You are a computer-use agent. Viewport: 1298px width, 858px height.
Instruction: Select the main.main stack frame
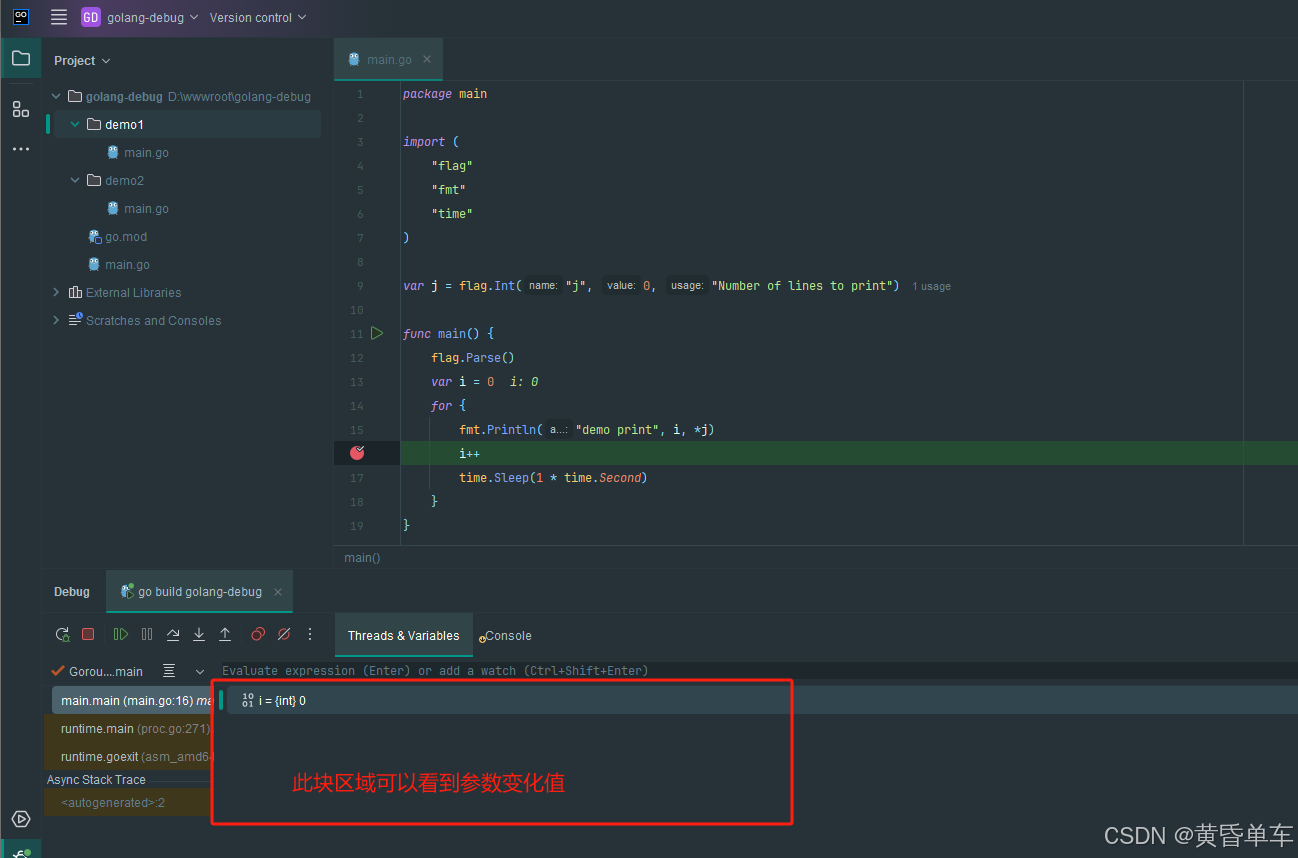[x=131, y=701]
